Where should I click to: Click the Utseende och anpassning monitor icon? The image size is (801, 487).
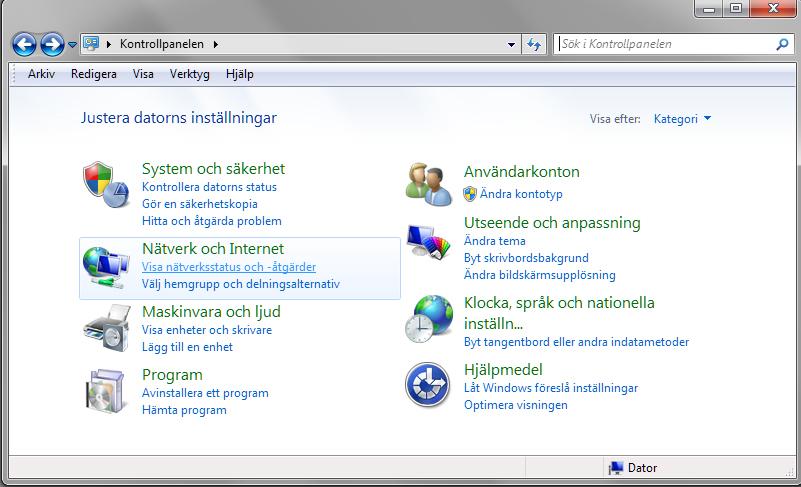point(429,242)
